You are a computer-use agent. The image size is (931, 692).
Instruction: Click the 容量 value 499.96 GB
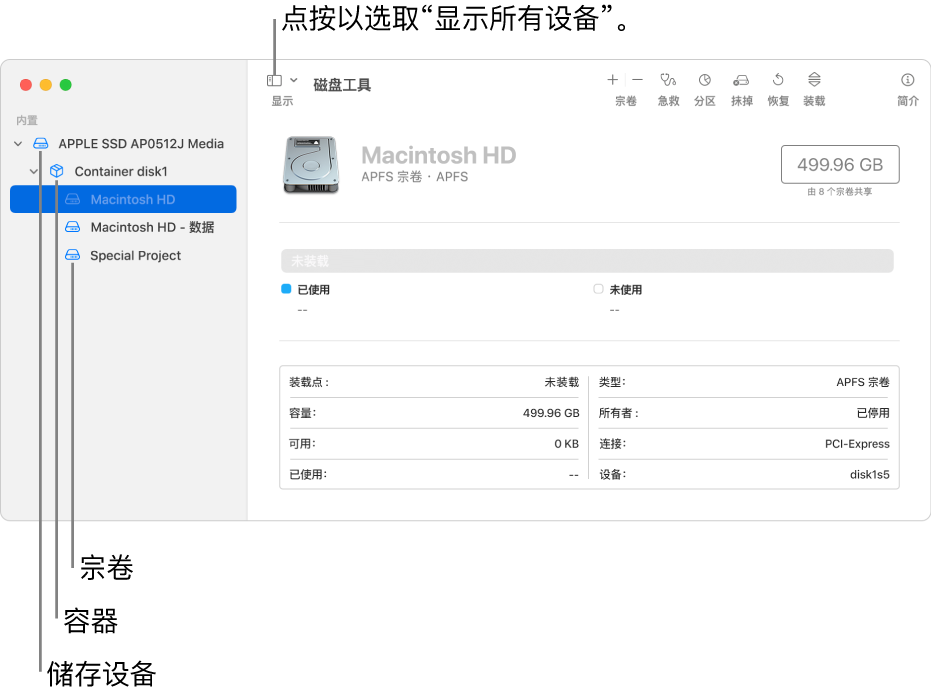point(551,413)
